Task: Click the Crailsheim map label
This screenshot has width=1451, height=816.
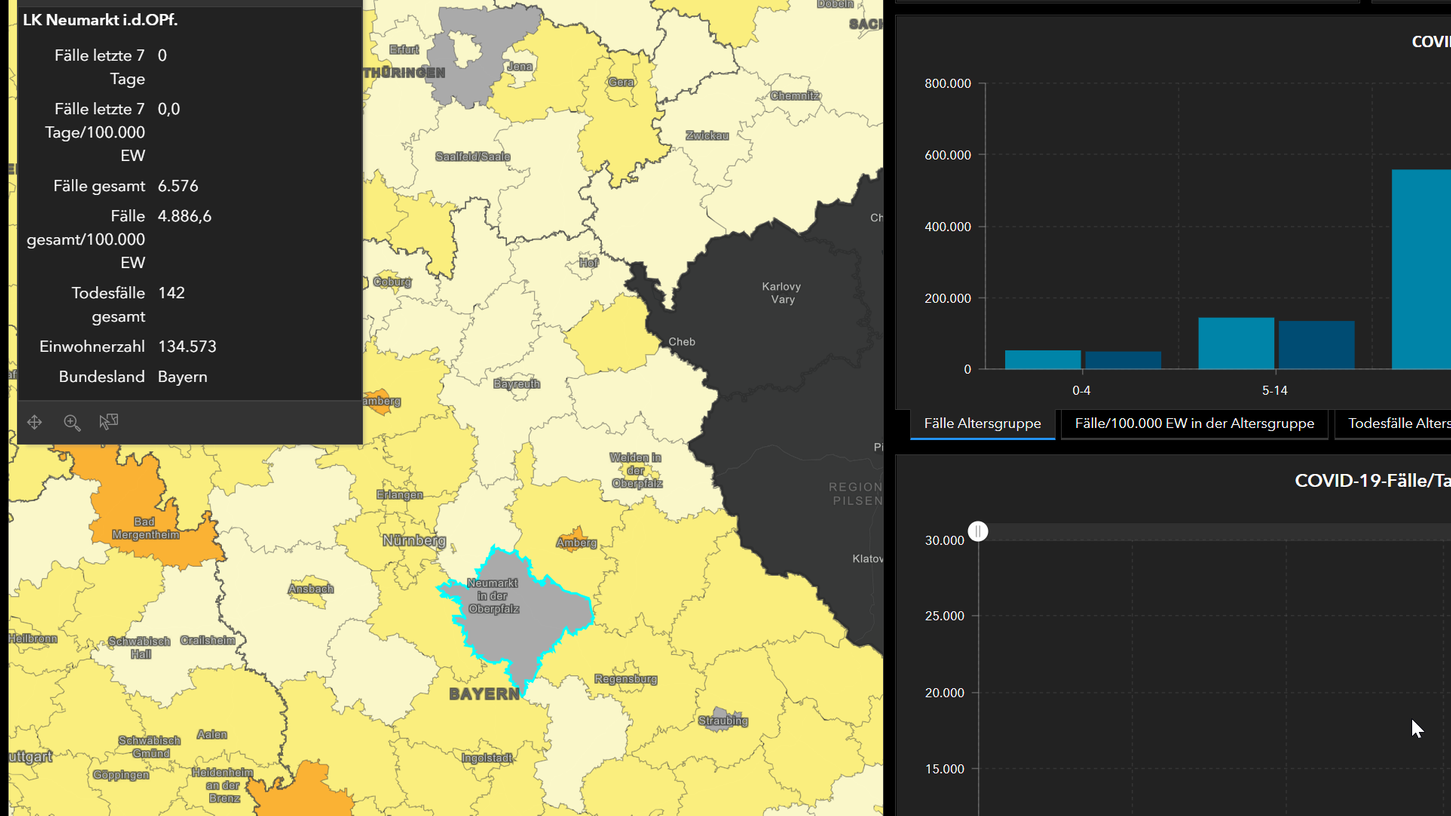Action: (x=208, y=641)
